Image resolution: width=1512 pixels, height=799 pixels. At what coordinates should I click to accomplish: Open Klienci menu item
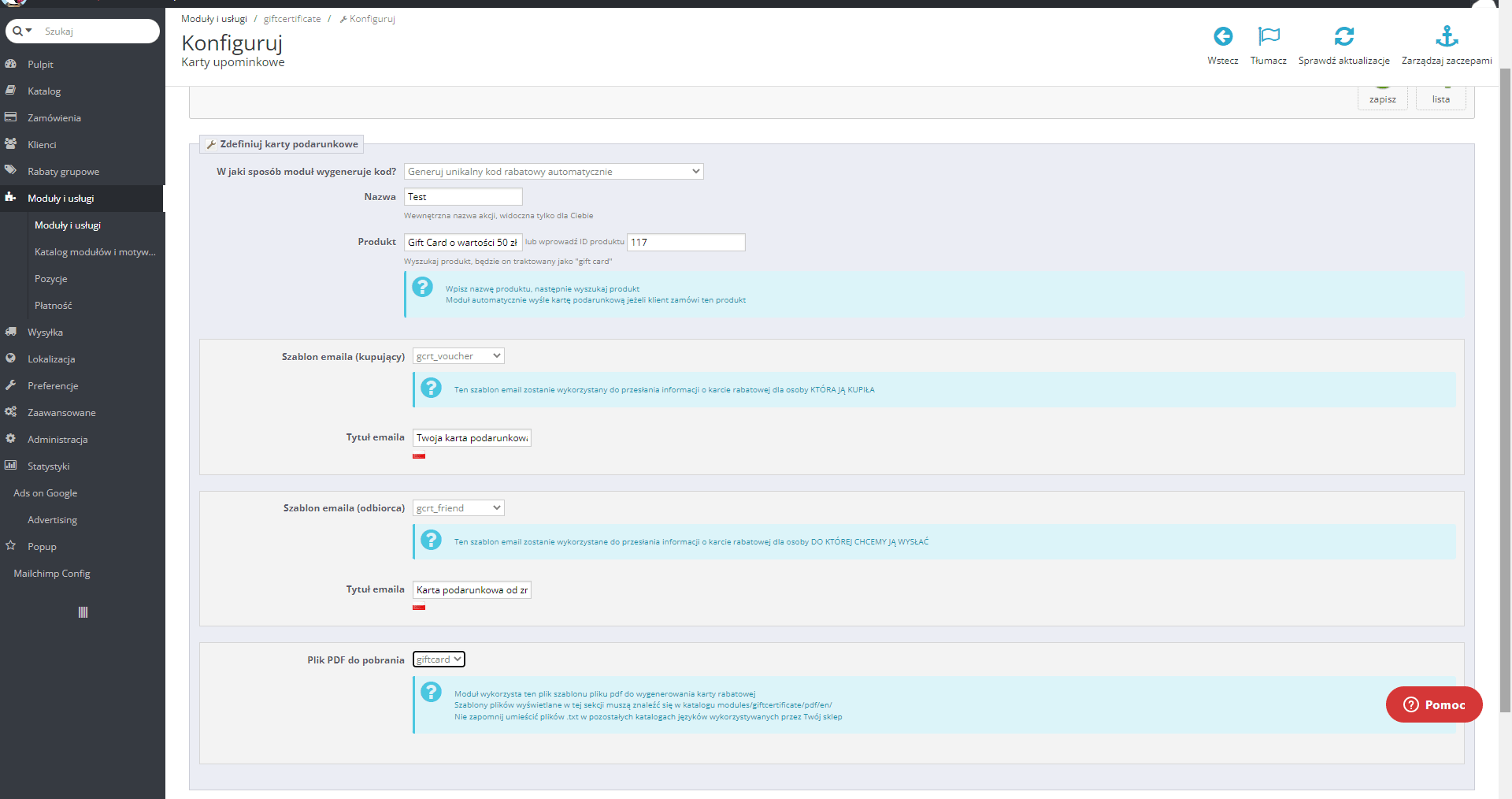pyautogui.click(x=42, y=145)
